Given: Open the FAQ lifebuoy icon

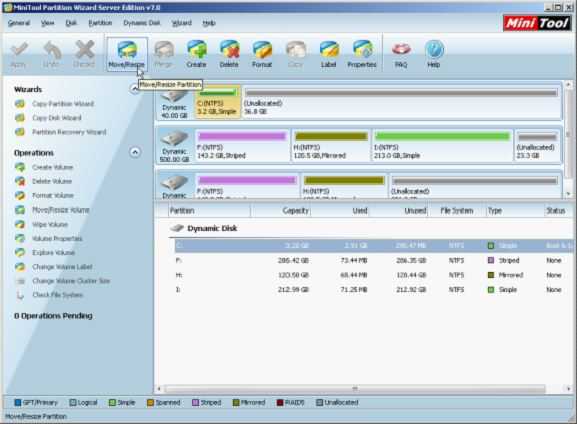Looking at the screenshot, I should tap(401, 54).
